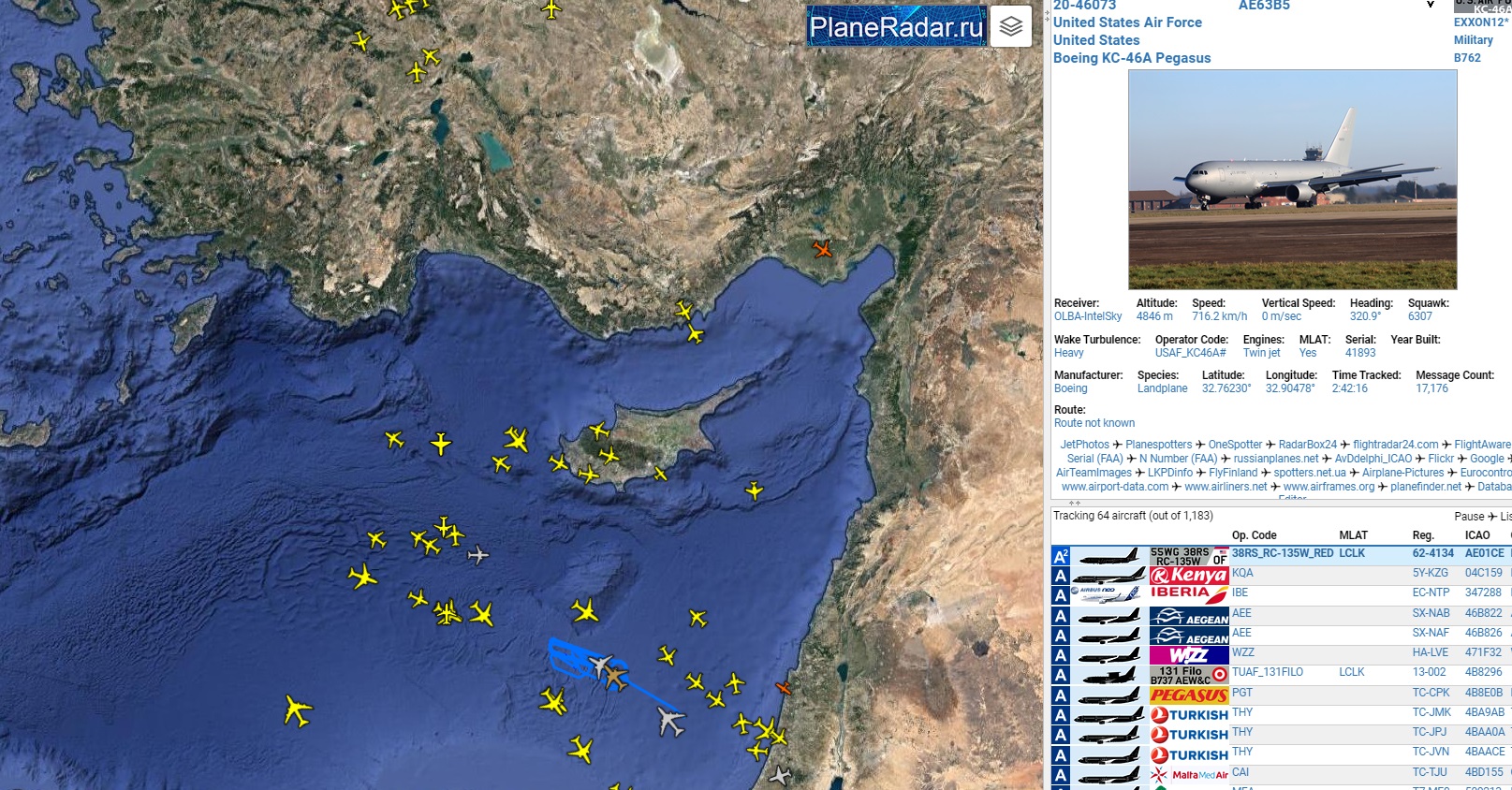Click the United States Air Force operator link
1512x790 pixels.
point(1127,22)
